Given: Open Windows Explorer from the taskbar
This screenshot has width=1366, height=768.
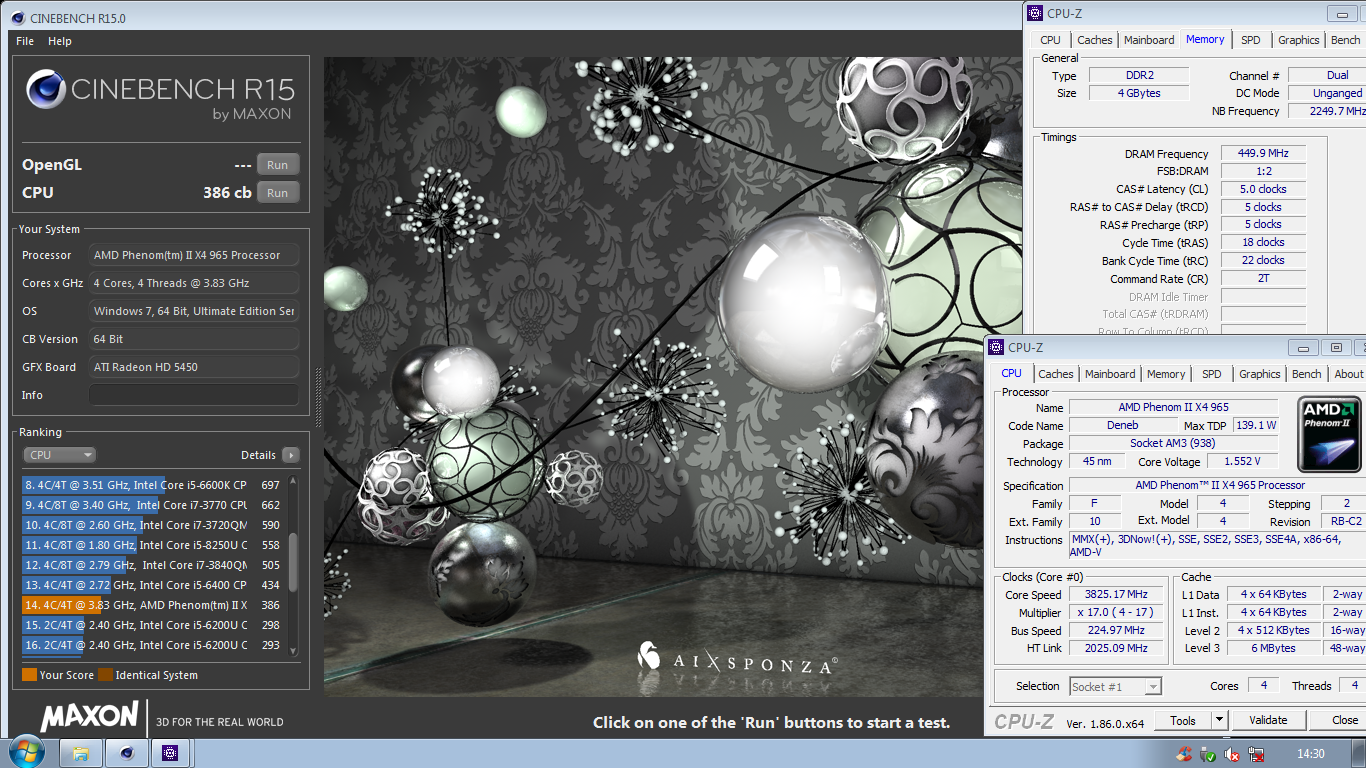Looking at the screenshot, I should click(81, 753).
